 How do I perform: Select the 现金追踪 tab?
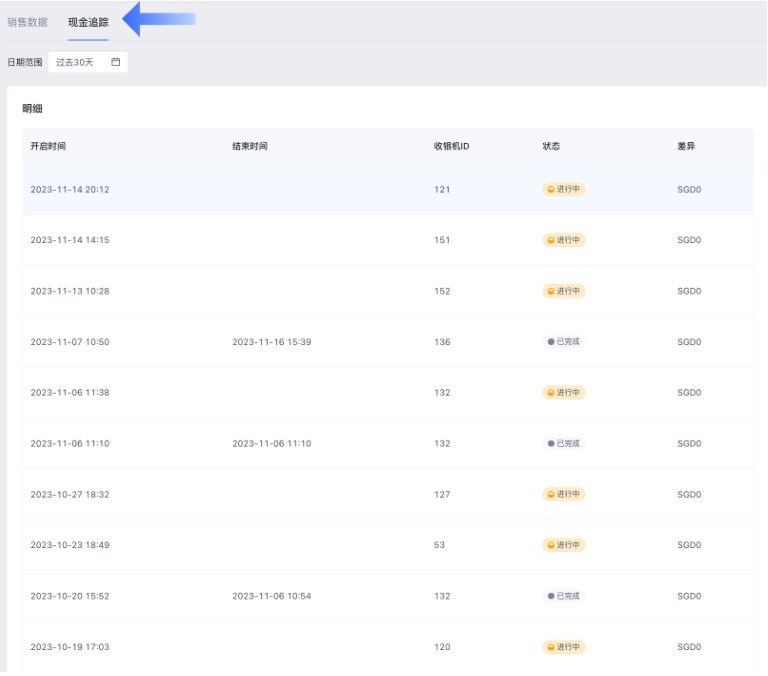pyautogui.click(x=88, y=22)
